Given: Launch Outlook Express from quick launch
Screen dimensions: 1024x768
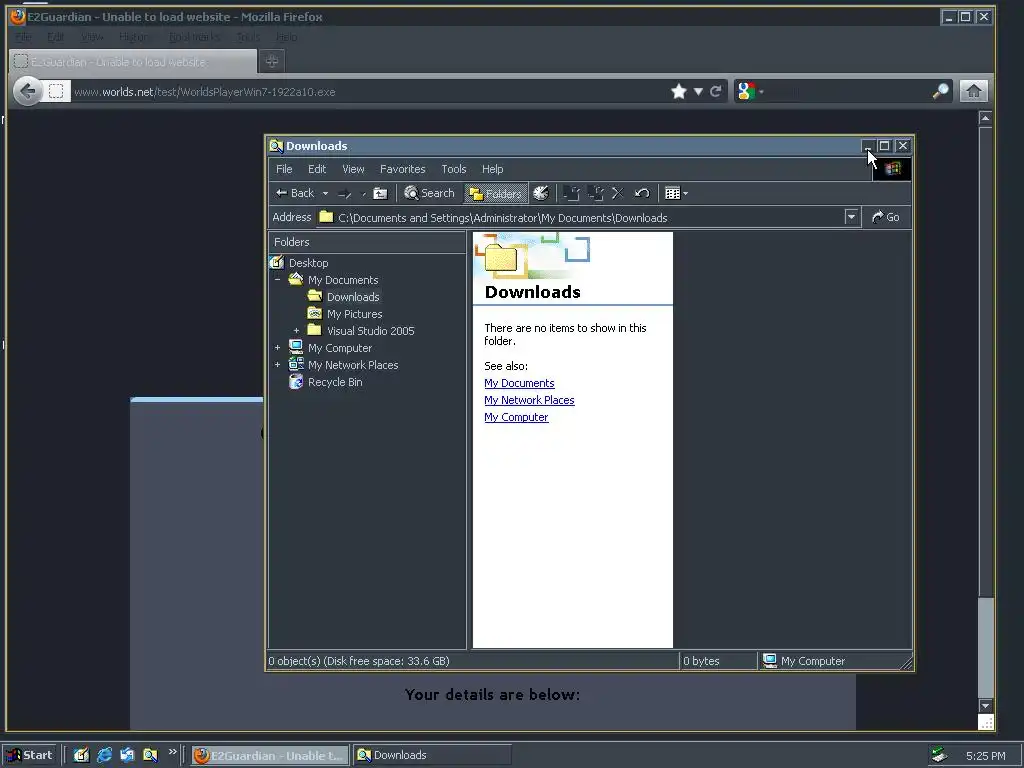Looking at the screenshot, I should click(x=127, y=756).
